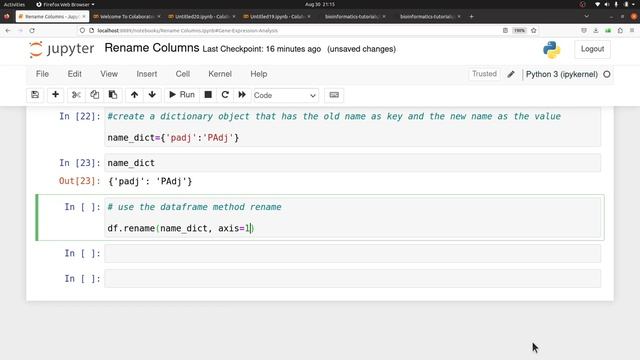Switch to the second bioinformatics-tutorials tab
This screenshot has height=360, width=640.
[x=427, y=16]
